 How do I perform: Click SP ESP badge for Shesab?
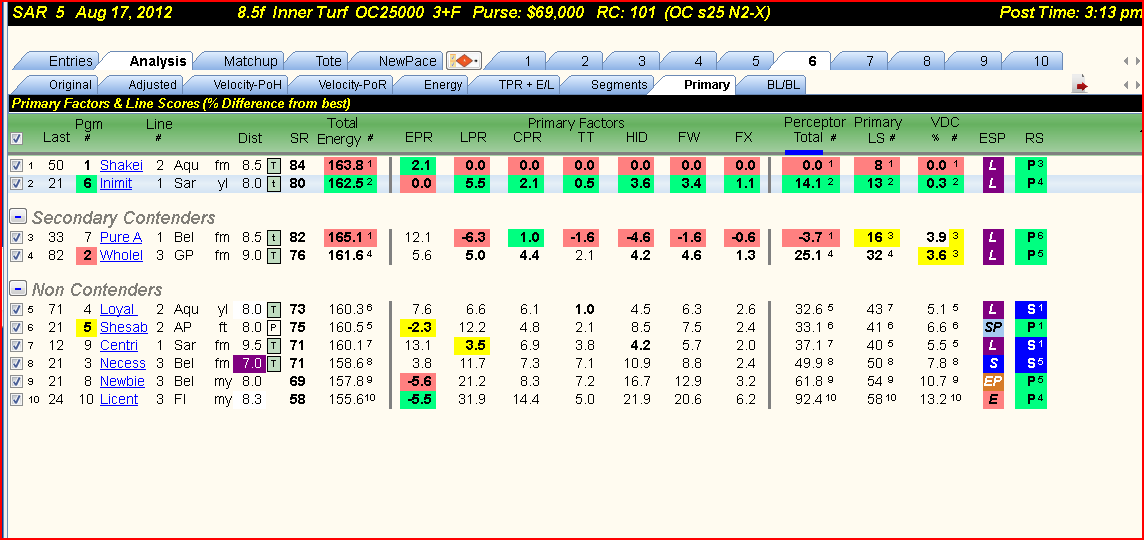pyautogui.click(x=992, y=327)
